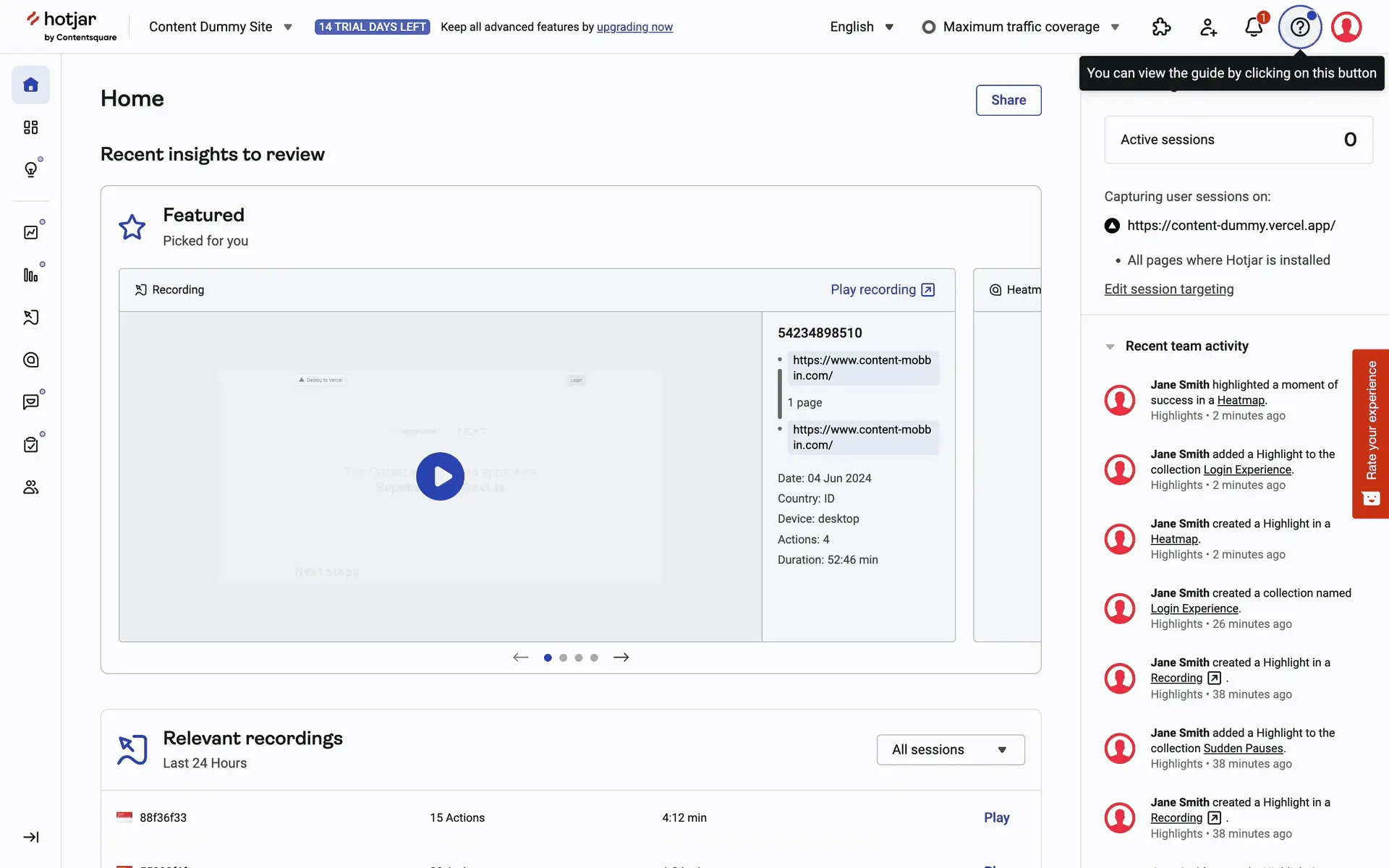
Task: Open the Content Dummy Site dropdown
Action: click(x=221, y=27)
